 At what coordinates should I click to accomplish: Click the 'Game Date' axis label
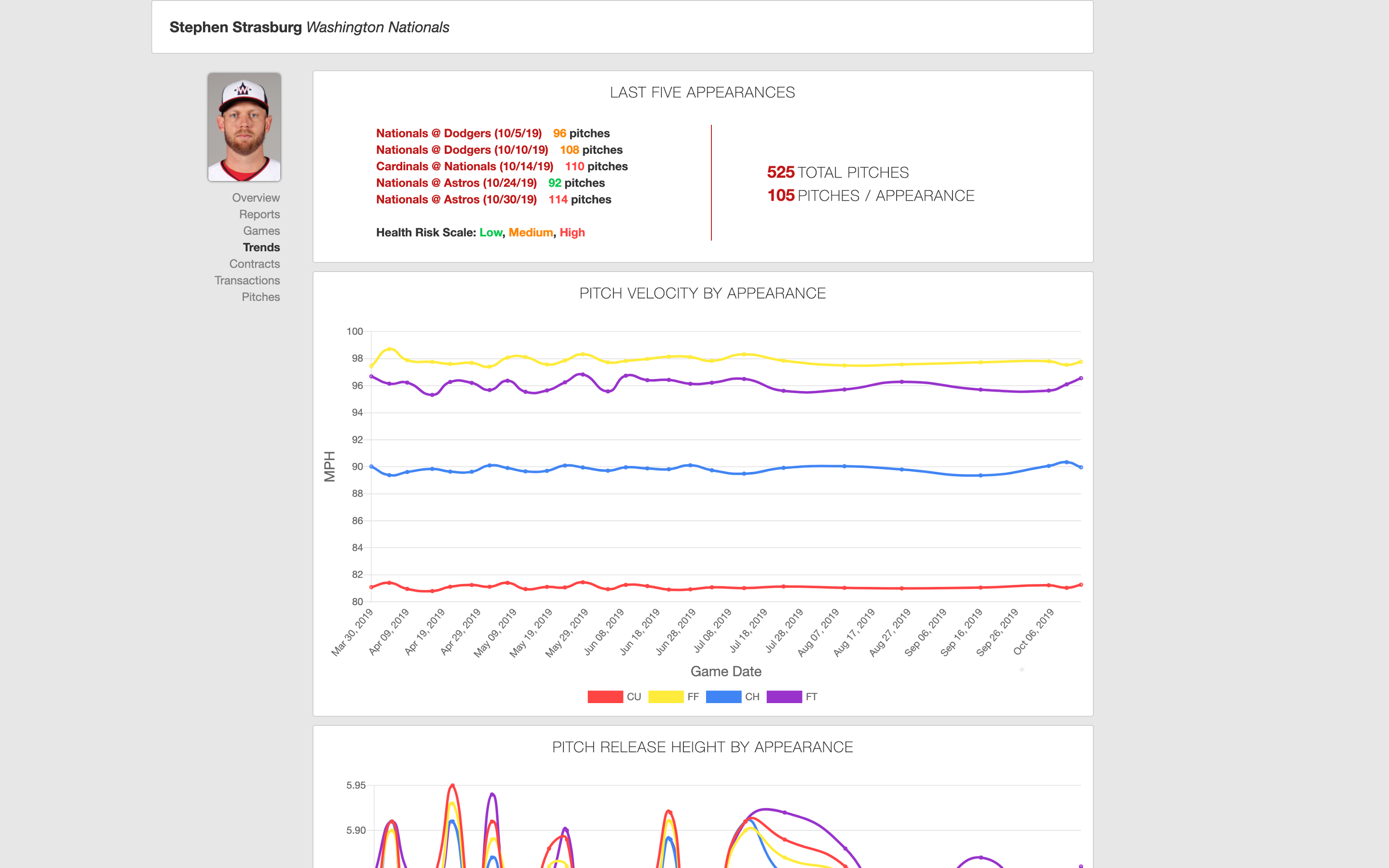[x=726, y=671]
